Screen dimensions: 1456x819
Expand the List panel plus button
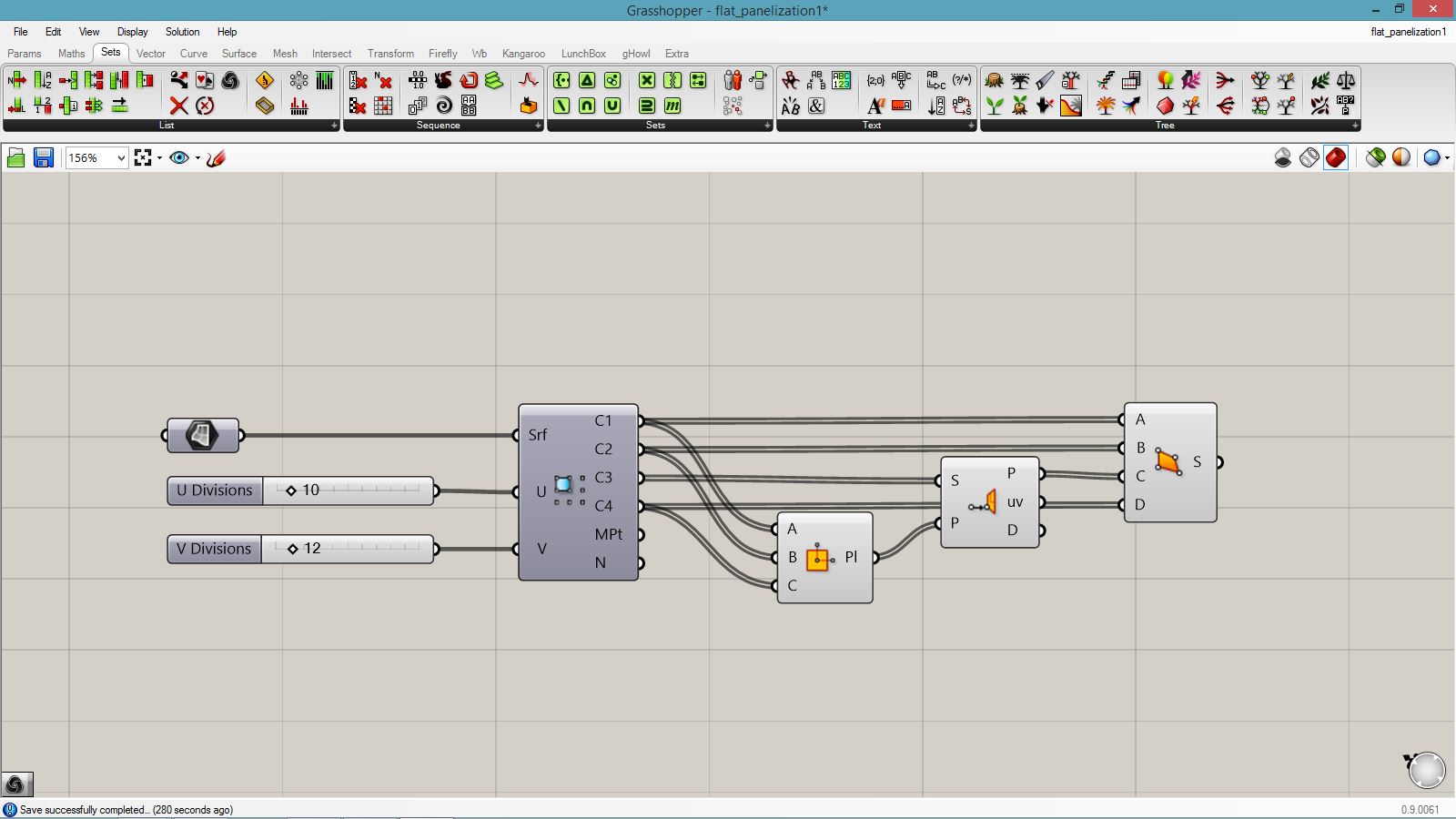(334, 126)
